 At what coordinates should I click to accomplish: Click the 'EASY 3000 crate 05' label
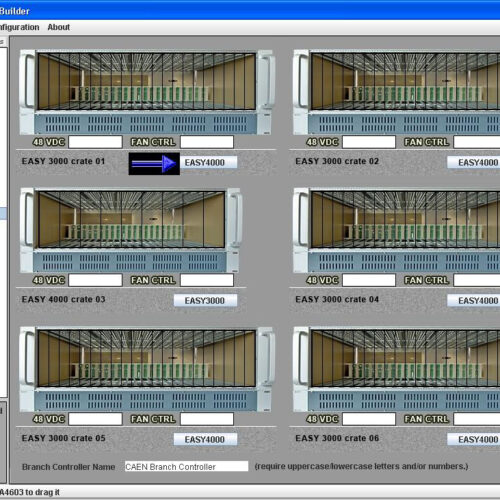pyautogui.click(x=63, y=438)
